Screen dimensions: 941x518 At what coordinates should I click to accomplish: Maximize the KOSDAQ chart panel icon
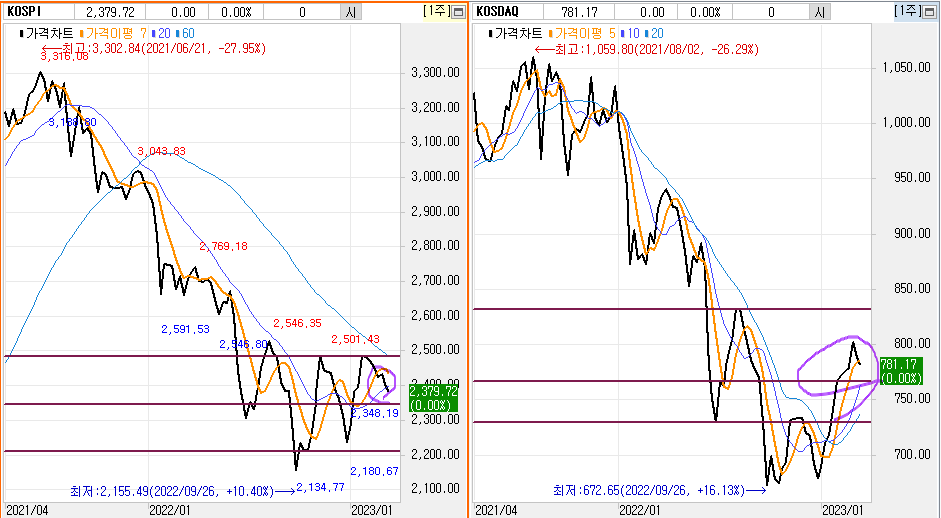(928, 12)
